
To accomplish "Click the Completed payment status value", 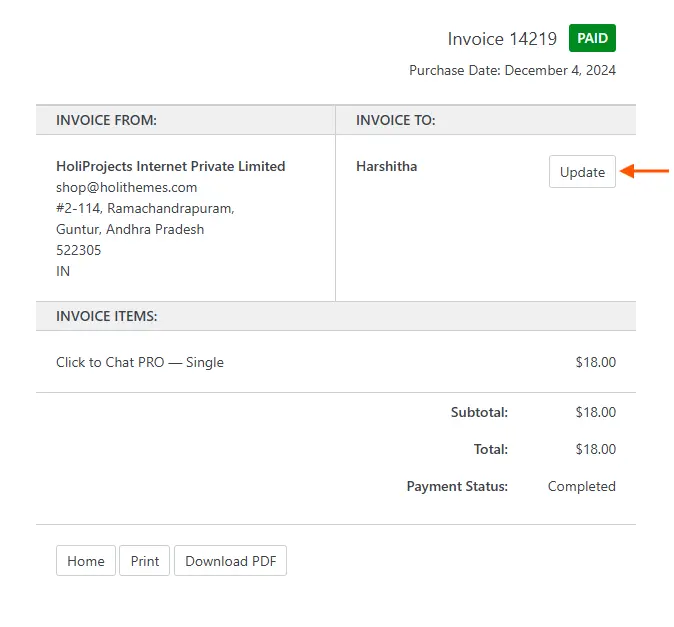I will coord(581,486).
